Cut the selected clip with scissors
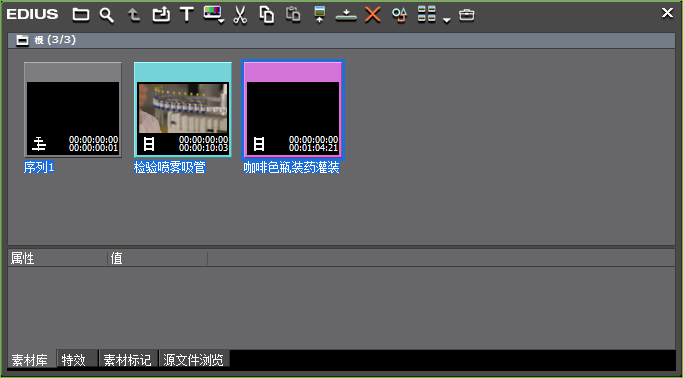 [240, 15]
